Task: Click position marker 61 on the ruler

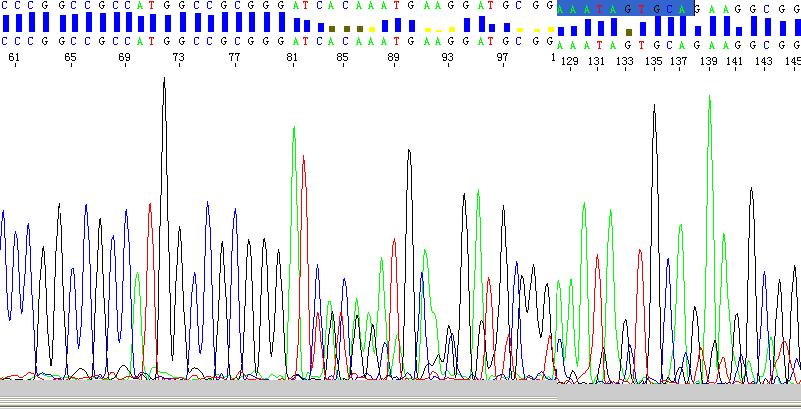Action: [x=14, y=59]
